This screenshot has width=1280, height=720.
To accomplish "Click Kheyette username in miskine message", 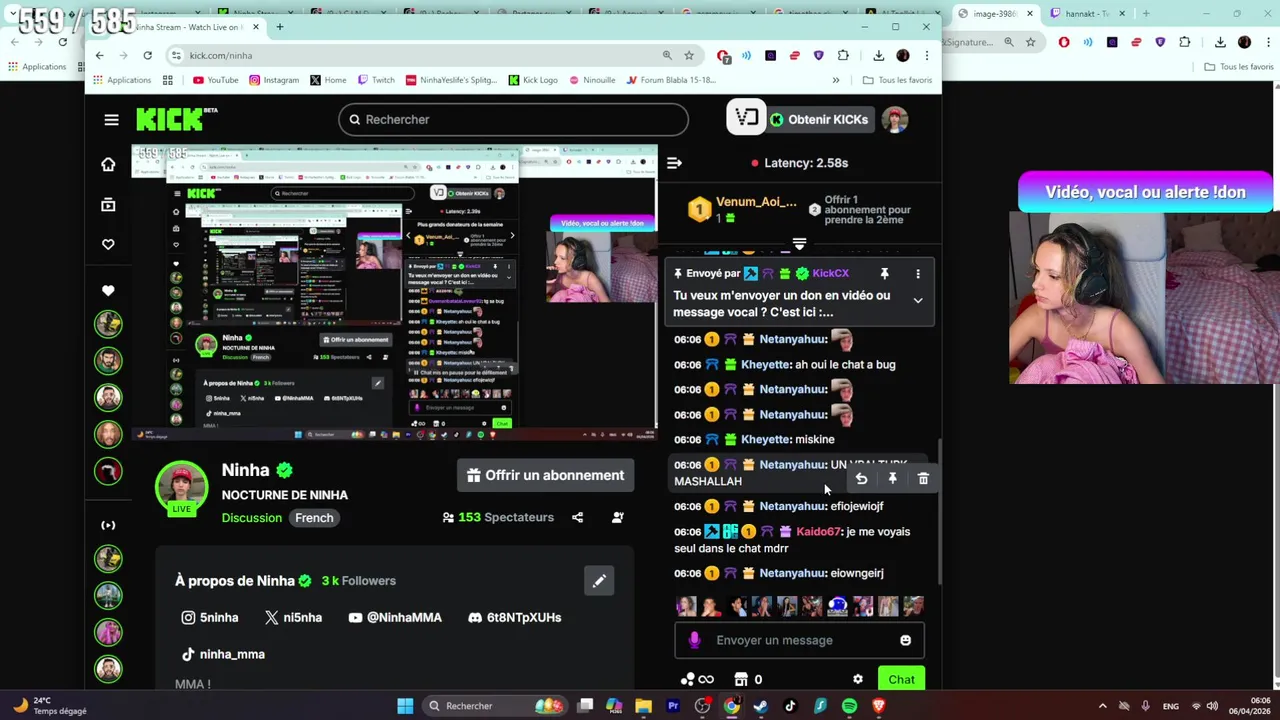I will (x=765, y=439).
